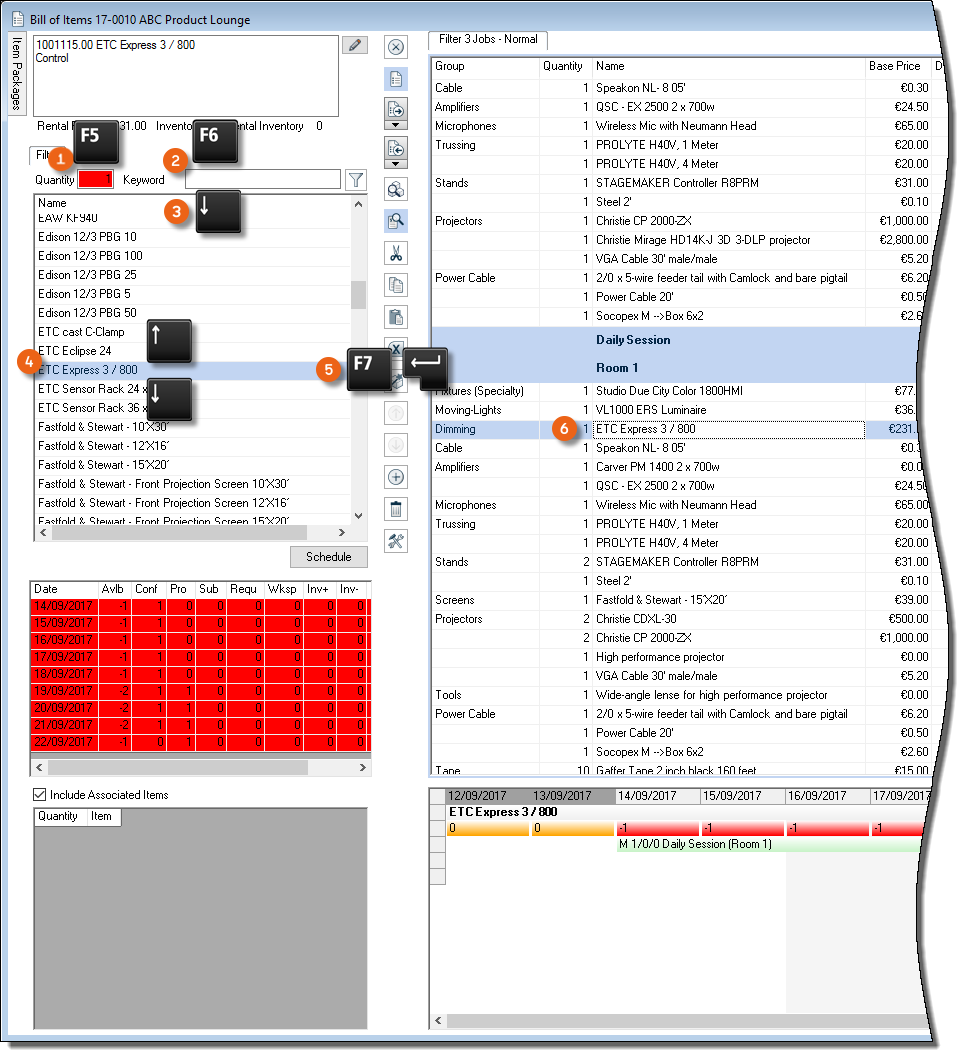Image resolution: width=965 pixels, height=1057 pixels.
Task: Click the magnifier search document icon
Action: [x=395, y=221]
